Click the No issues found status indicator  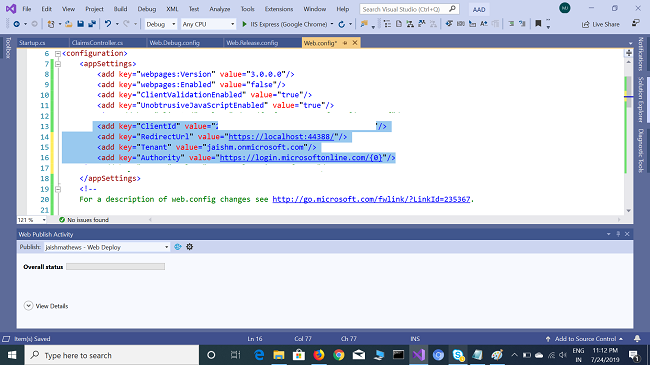pos(84,220)
